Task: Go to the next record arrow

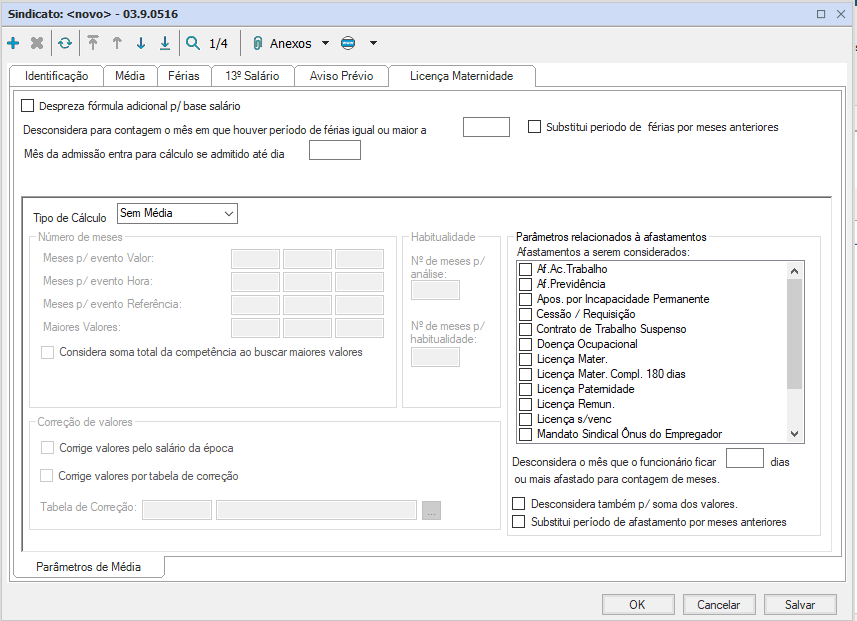Action: (x=141, y=44)
